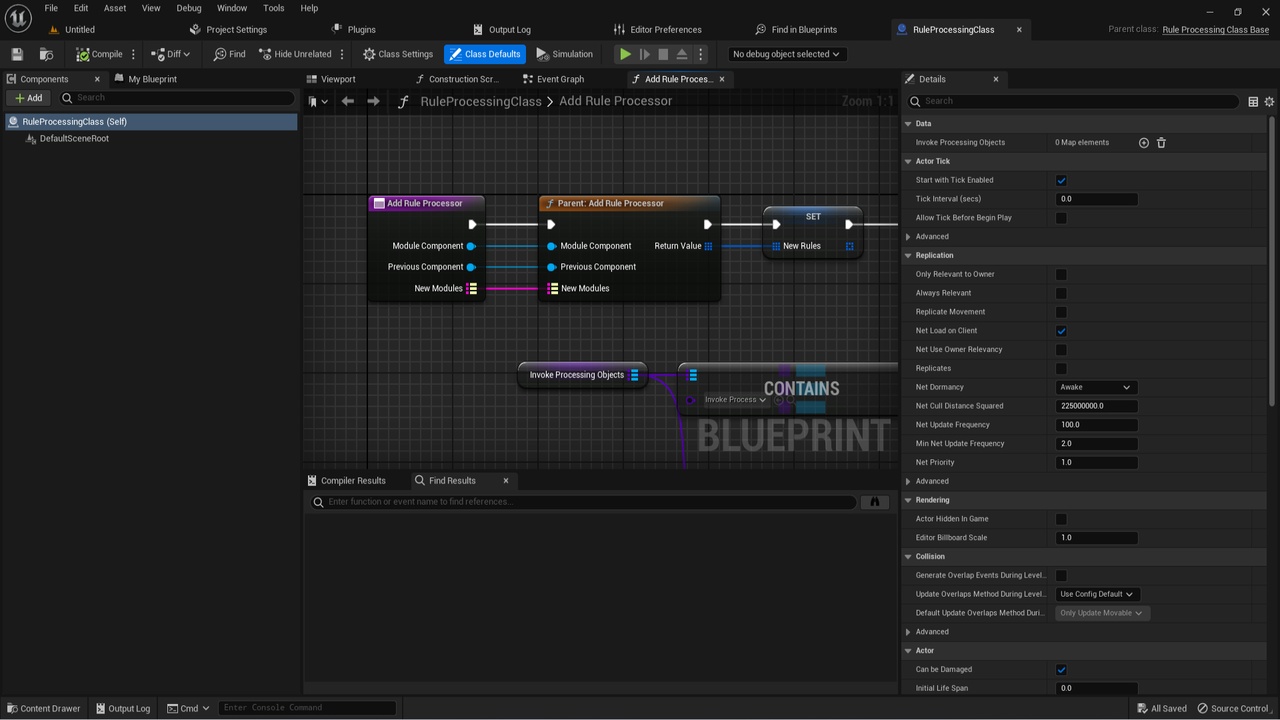Add element to Invoke Processing Objects map
1280x720 pixels.
point(1144,143)
